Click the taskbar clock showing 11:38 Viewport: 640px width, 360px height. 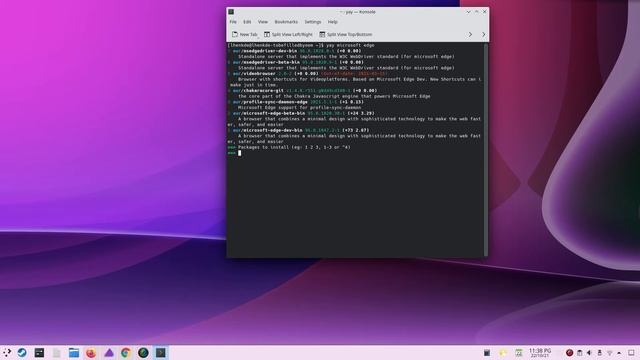(540, 353)
